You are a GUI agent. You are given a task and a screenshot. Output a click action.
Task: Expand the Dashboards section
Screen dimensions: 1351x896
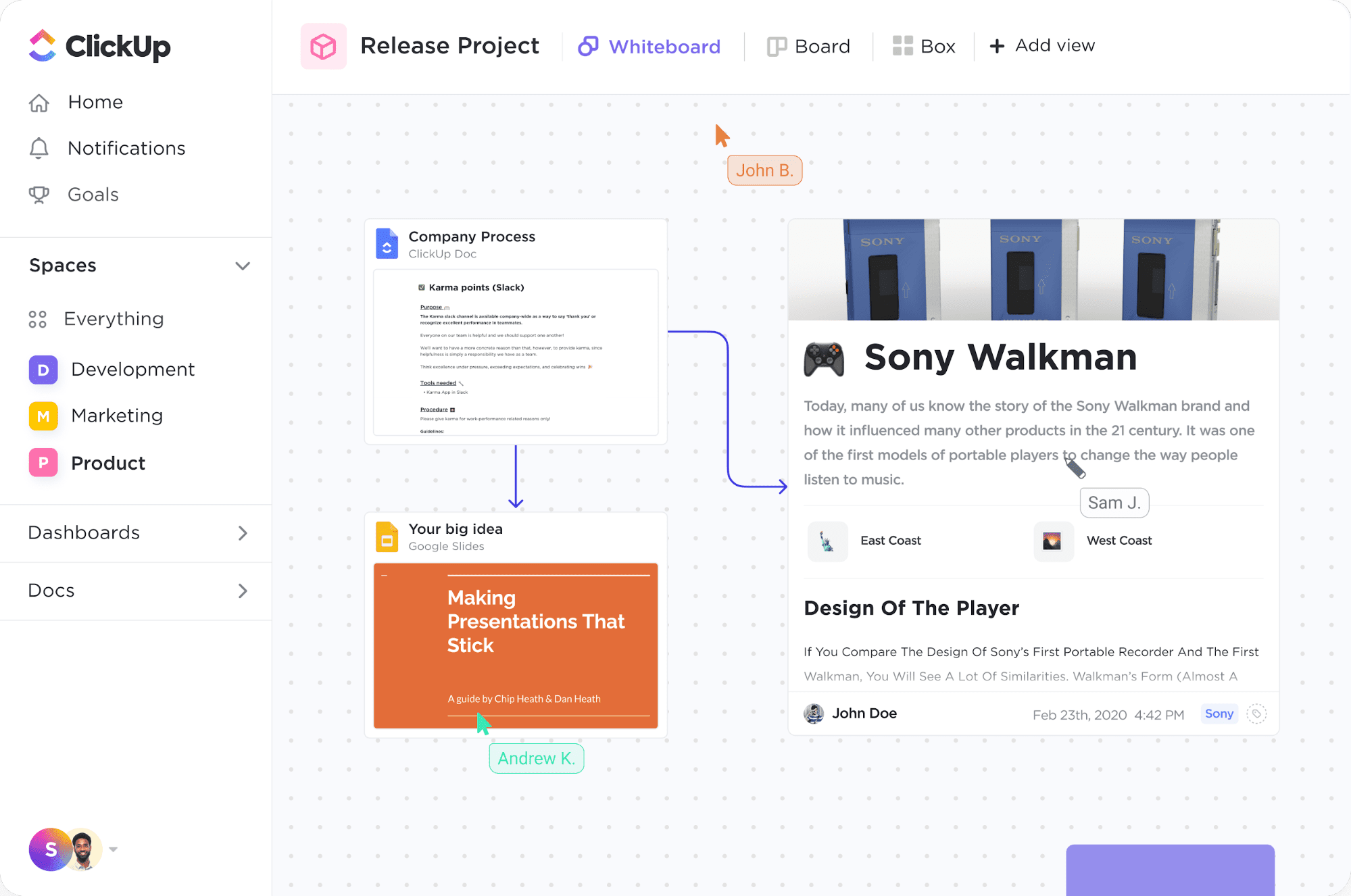243,533
